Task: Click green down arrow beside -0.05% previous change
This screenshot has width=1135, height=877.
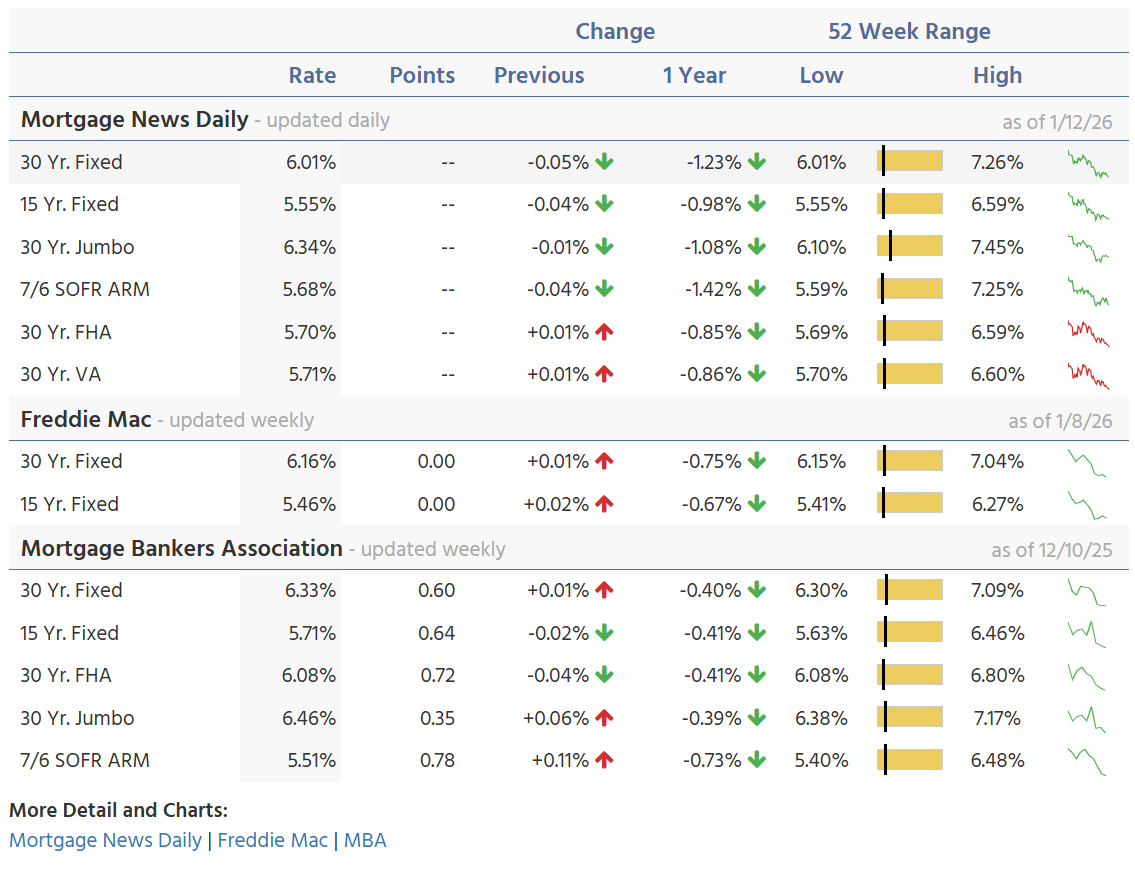Action: click(x=604, y=161)
